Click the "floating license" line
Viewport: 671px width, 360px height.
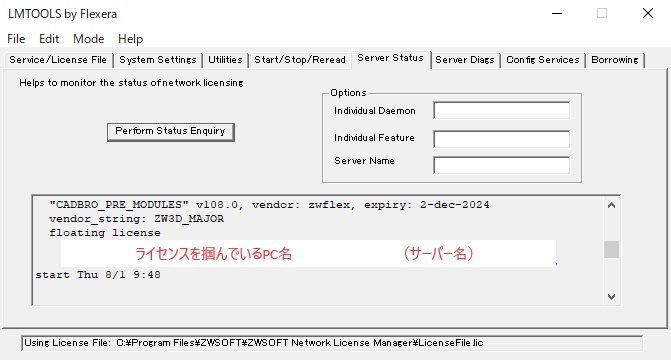[105, 233]
